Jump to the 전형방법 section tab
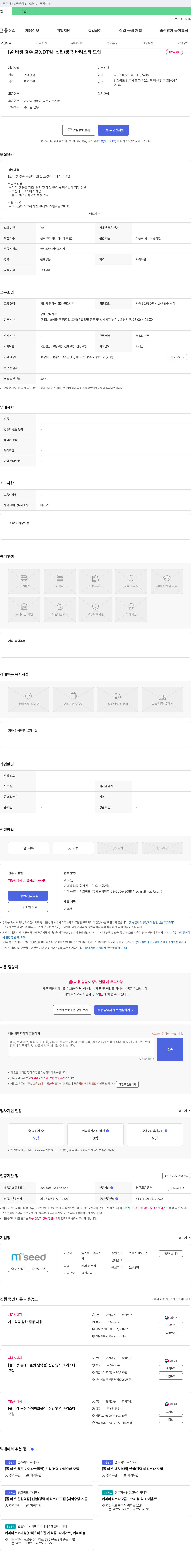Screen dimensions: 191x1568 [x=148, y=43]
